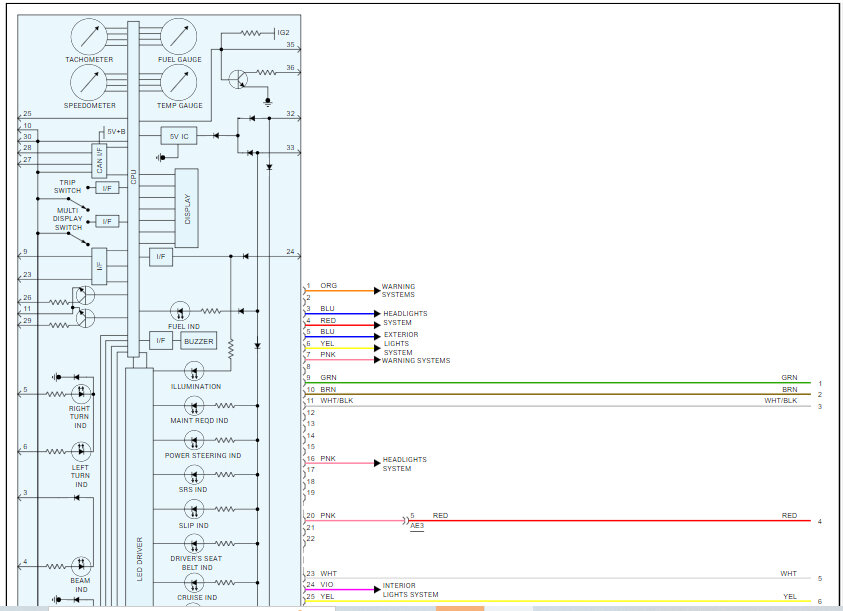Click the orange ORG wire on pin 1

pos(340,291)
